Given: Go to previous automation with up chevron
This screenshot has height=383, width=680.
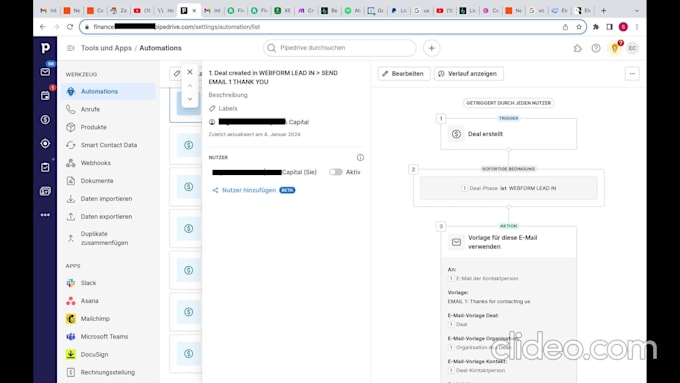Looking at the screenshot, I should 190,85.
